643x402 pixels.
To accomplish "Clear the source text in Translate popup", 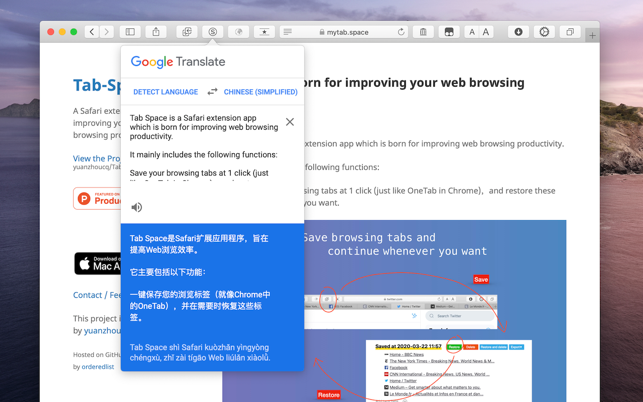I will coord(290,122).
